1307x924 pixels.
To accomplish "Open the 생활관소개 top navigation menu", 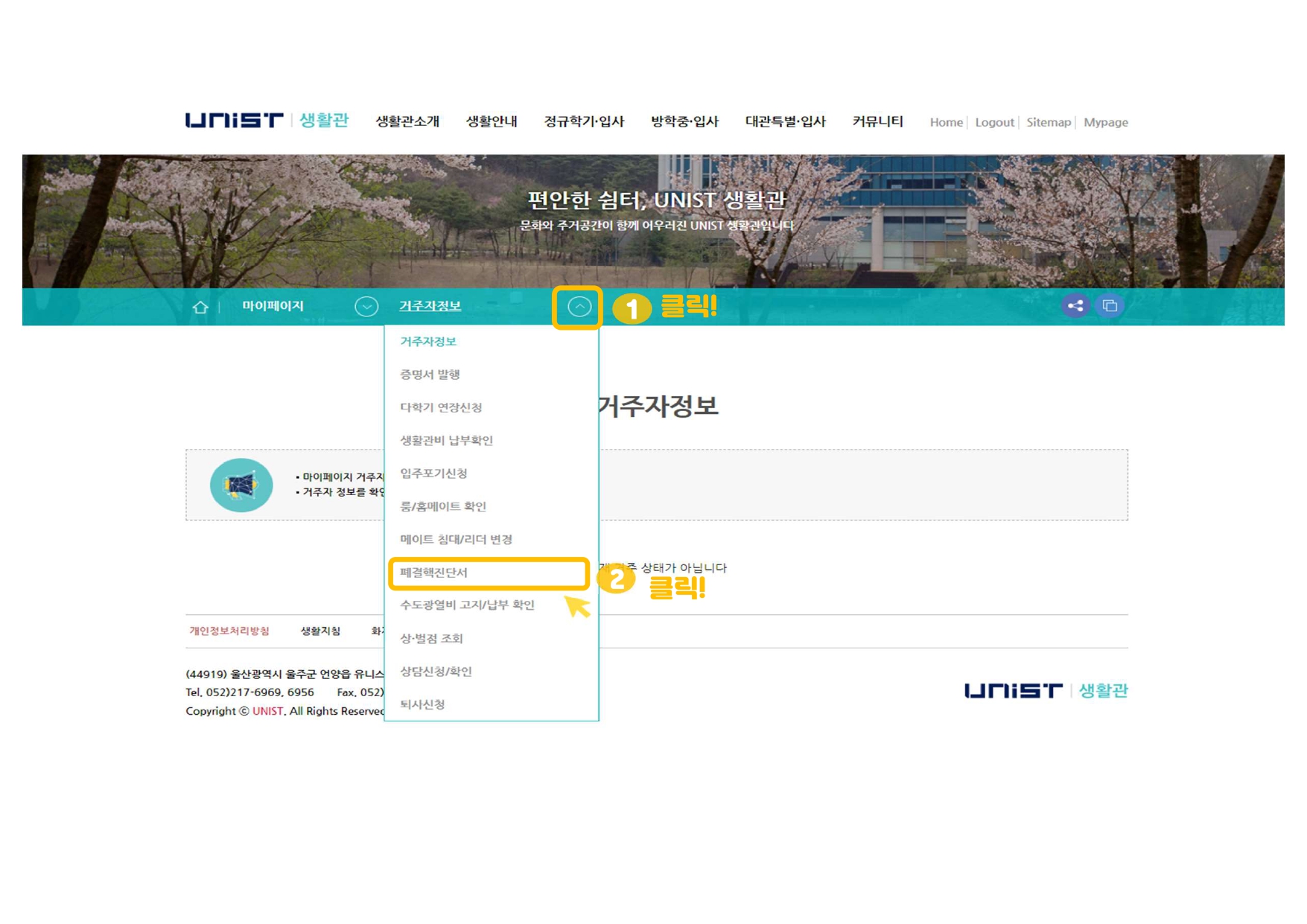I will pyautogui.click(x=407, y=122).
